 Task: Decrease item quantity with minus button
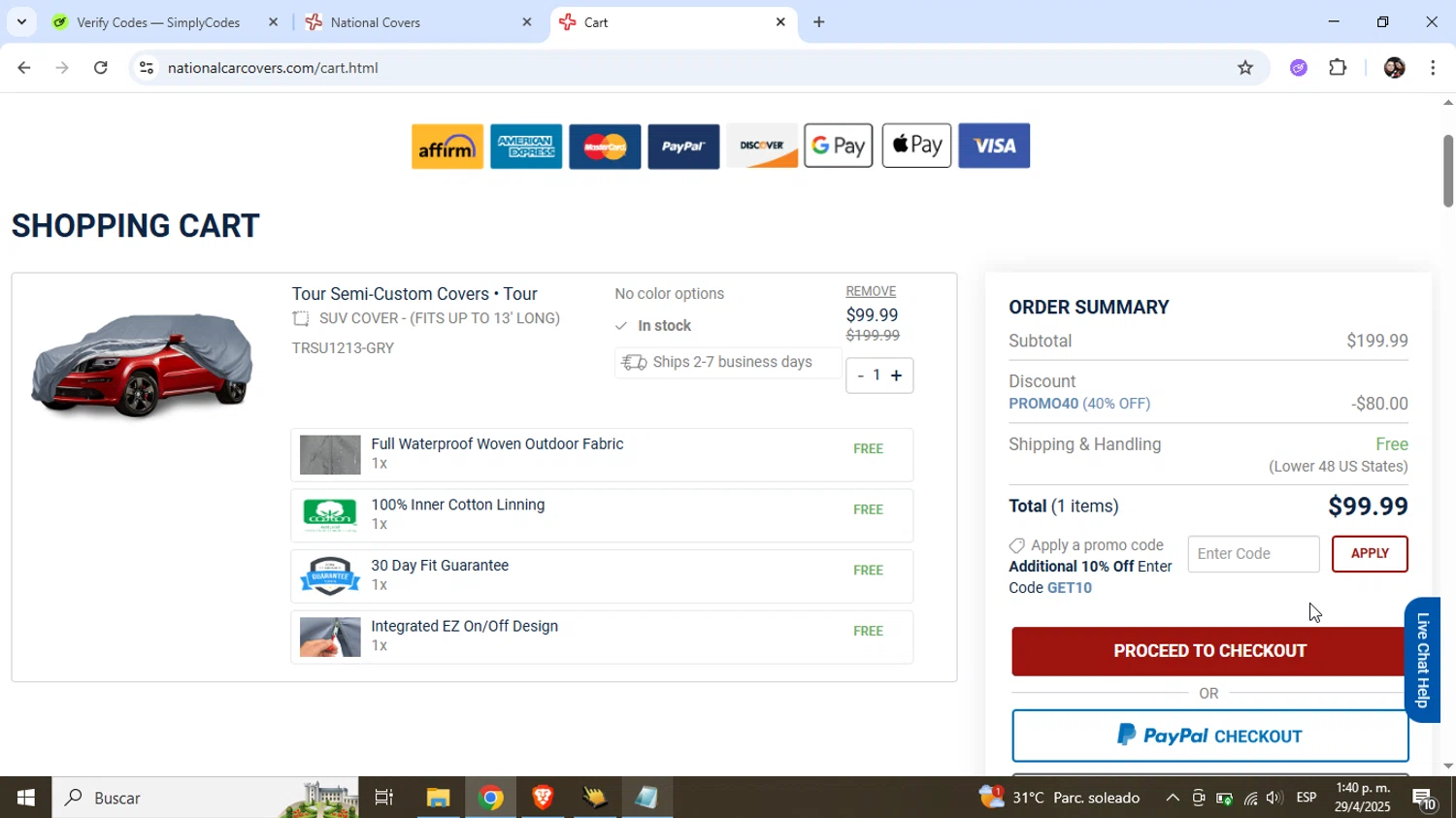pyautogui.click(x=860, y=376)
